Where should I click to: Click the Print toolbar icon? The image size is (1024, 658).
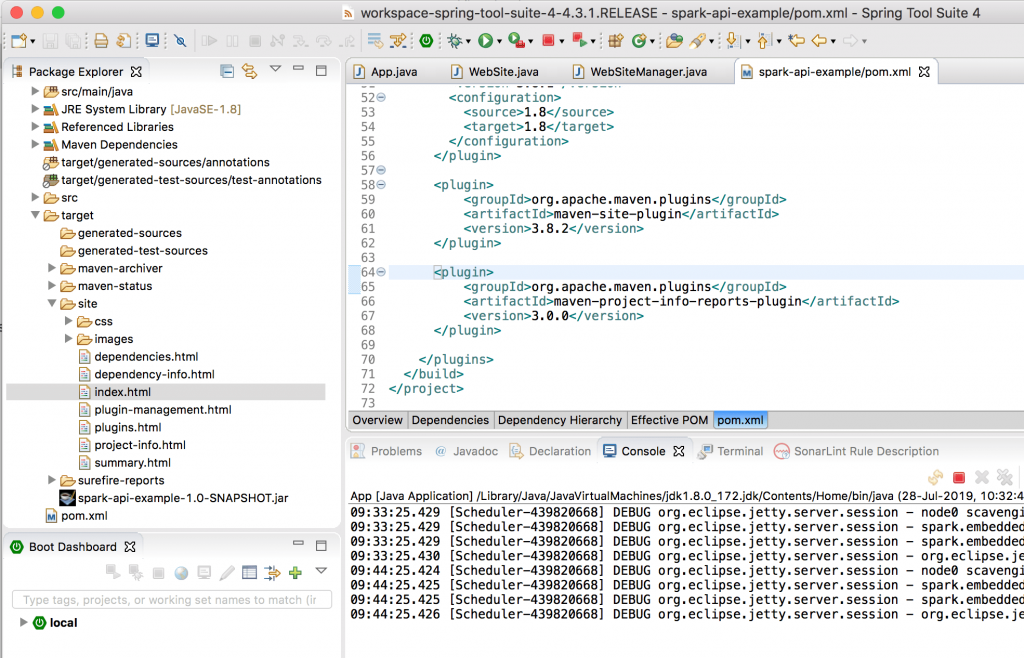tap(101, 41)
